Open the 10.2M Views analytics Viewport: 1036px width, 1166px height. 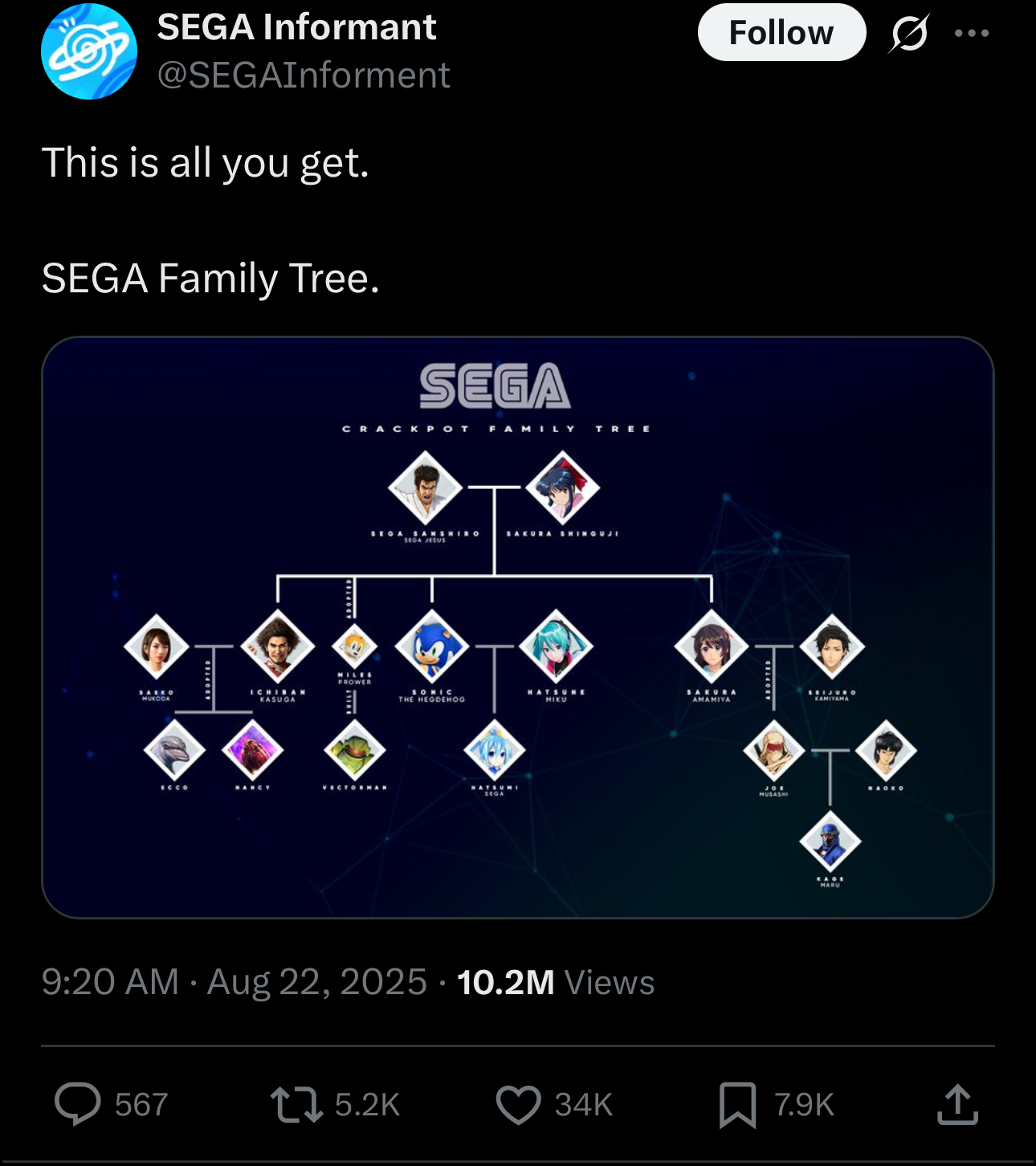[556, 982]
